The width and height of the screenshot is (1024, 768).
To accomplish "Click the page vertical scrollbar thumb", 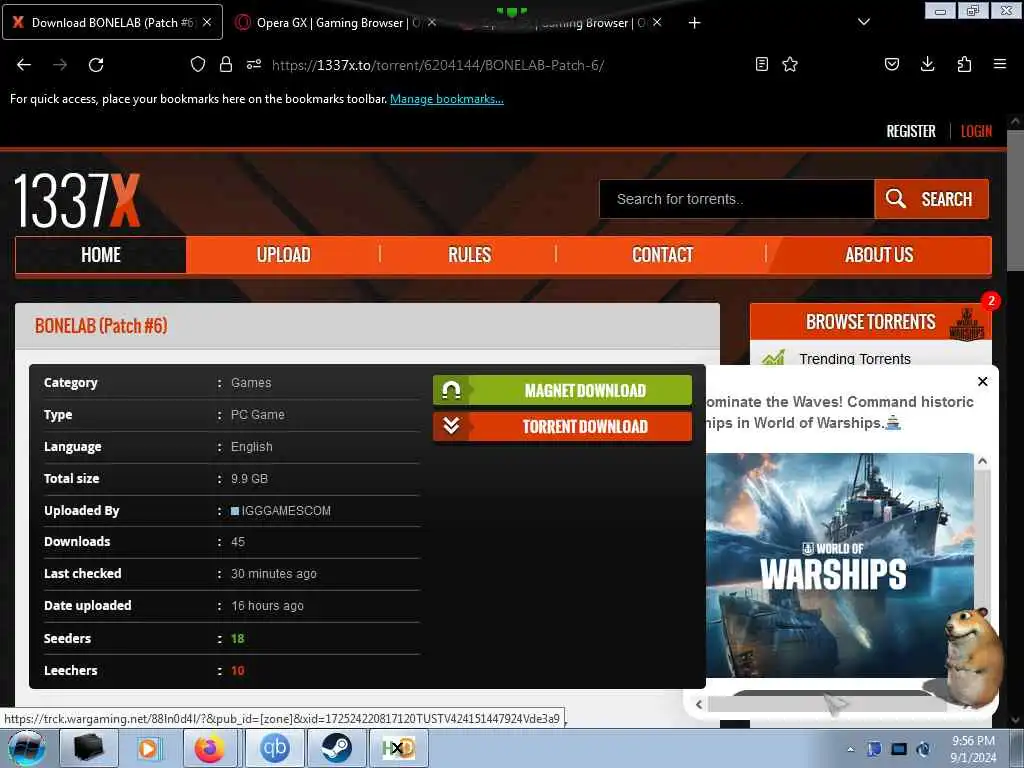I will [1015, 200].
